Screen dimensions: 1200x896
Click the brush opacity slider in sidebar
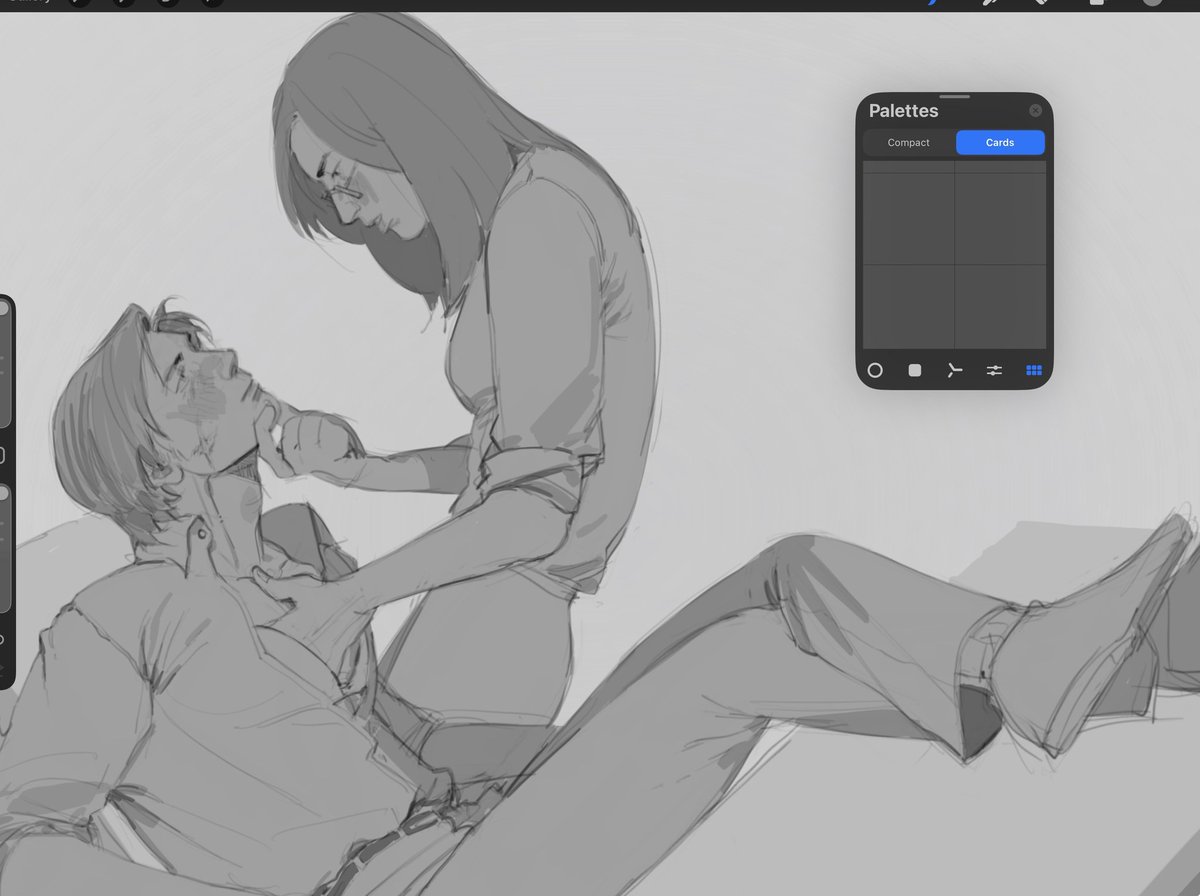(x=4, y=548)
